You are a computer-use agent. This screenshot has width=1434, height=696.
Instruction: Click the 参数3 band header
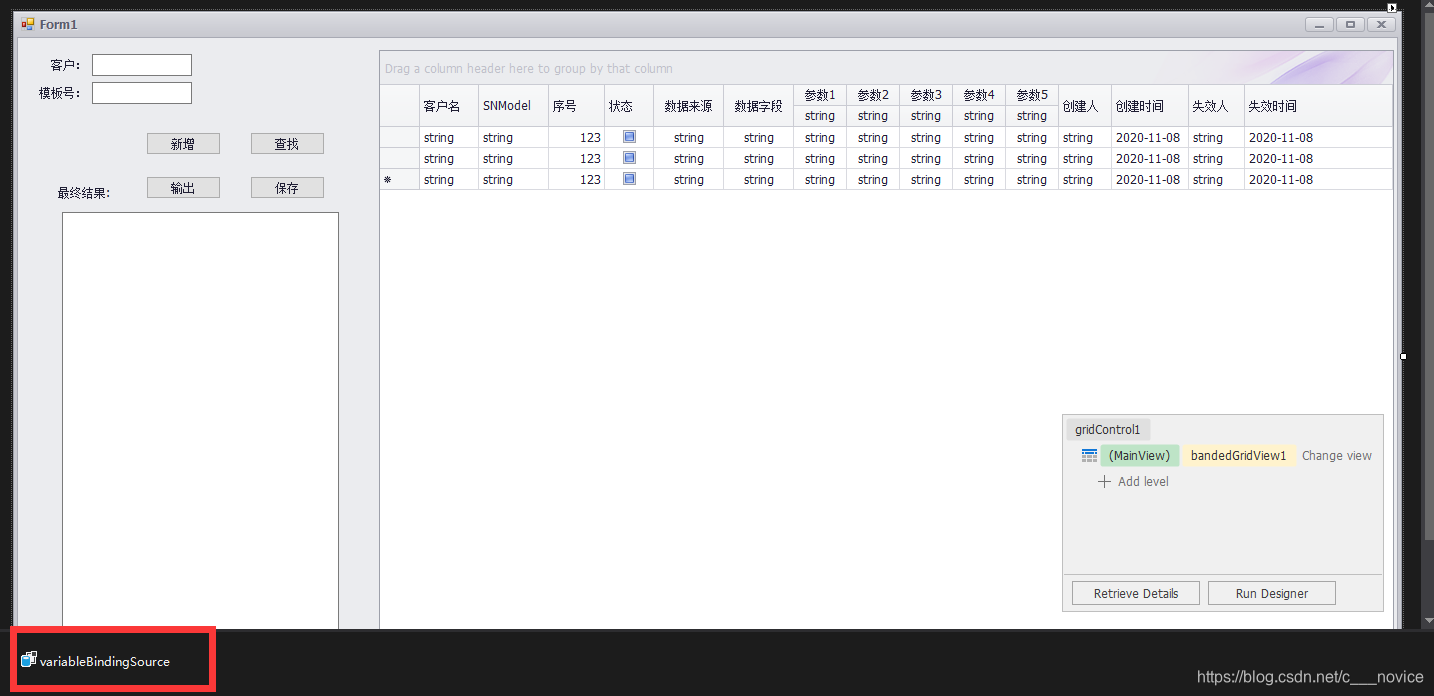point(926,95)
